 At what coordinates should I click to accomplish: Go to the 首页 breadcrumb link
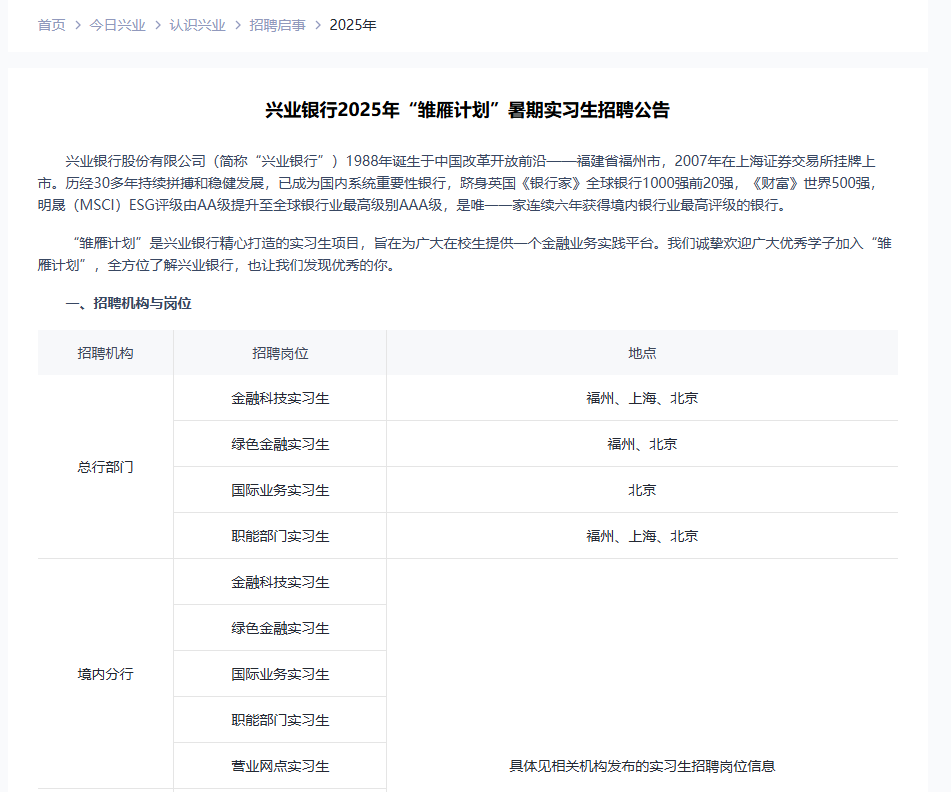(x=52, y=25)
